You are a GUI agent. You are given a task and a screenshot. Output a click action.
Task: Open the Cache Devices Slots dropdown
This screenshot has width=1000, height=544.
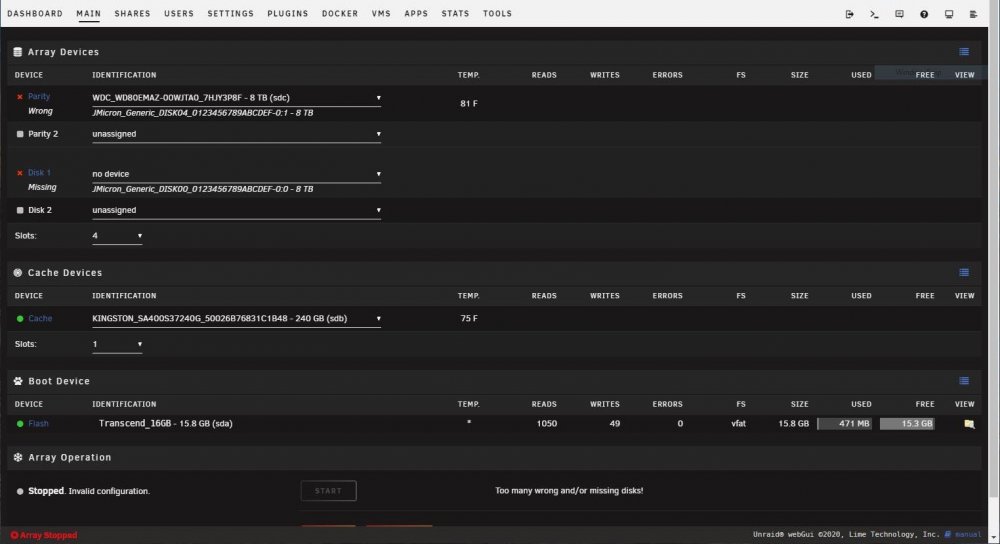[x=117, y=344]
